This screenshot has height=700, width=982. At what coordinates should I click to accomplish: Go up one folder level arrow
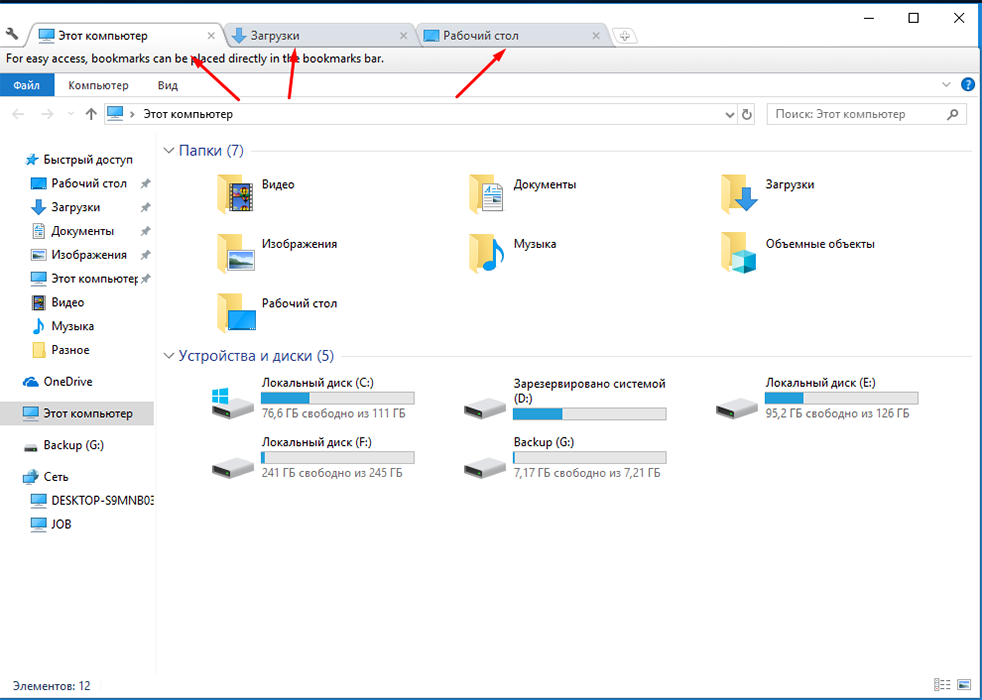91,115
